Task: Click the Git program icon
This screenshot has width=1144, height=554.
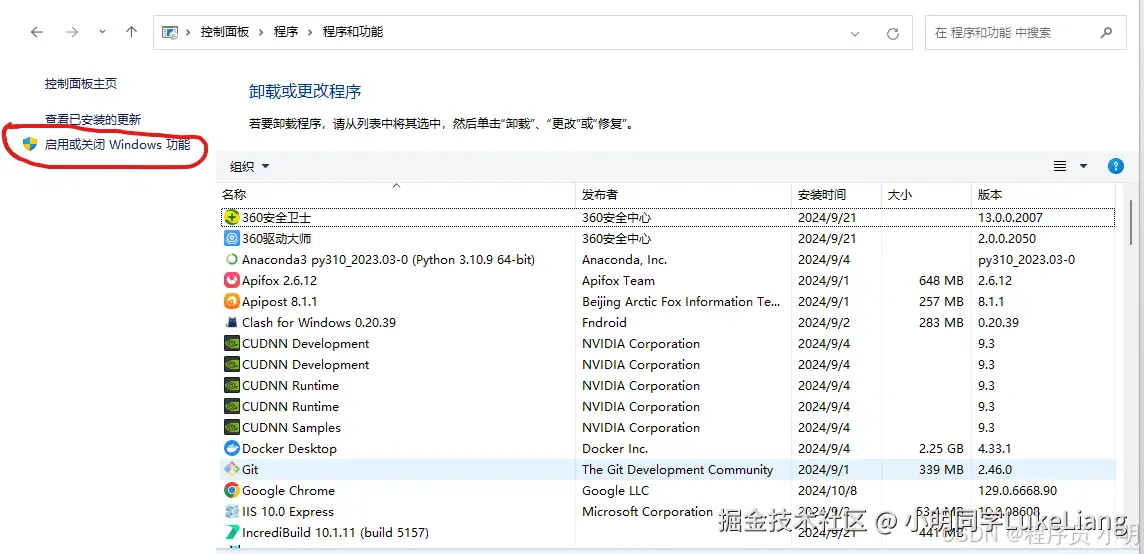Action: [232, 469]
